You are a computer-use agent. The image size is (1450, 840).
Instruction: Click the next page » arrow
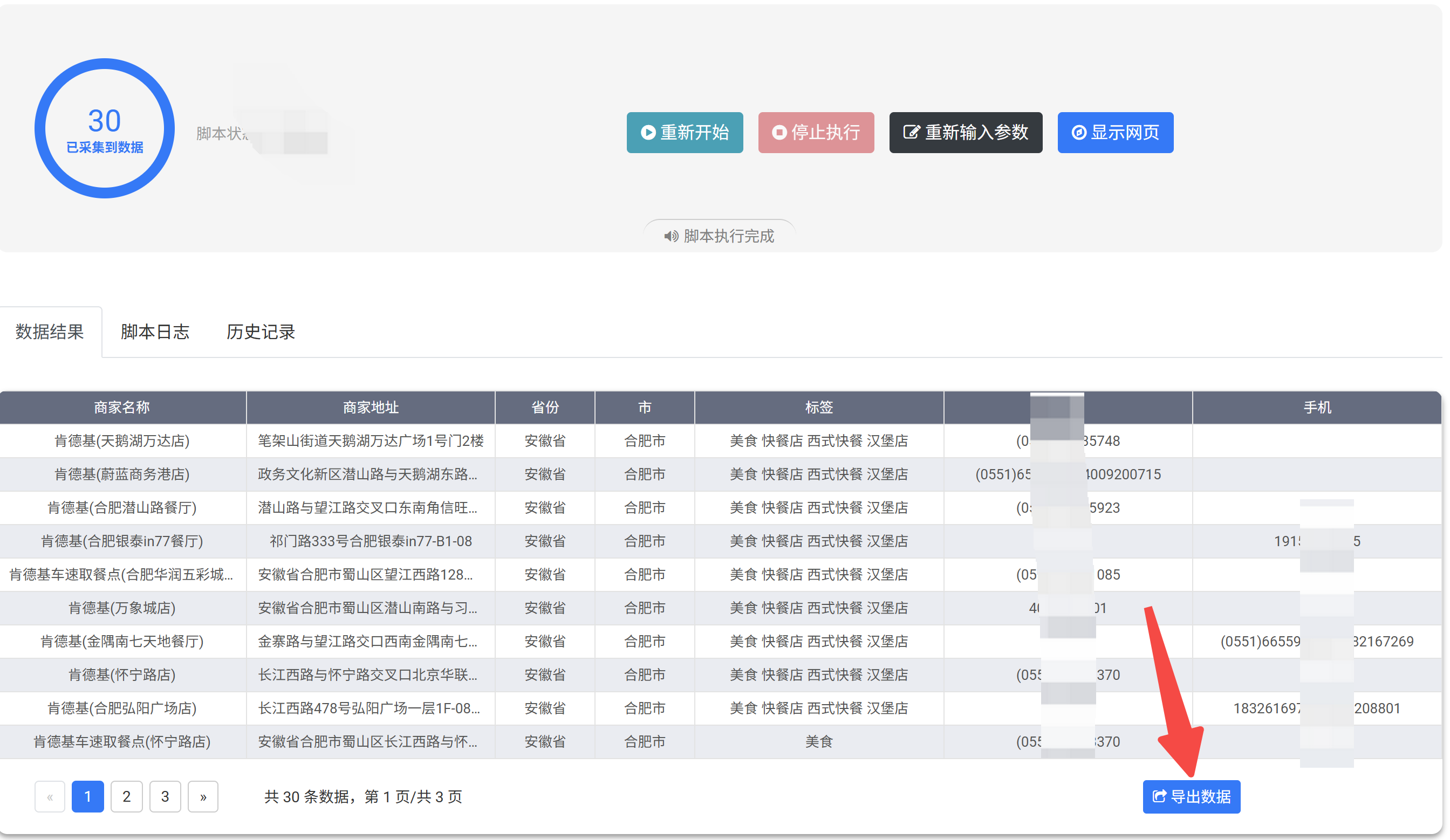(202, 796)
